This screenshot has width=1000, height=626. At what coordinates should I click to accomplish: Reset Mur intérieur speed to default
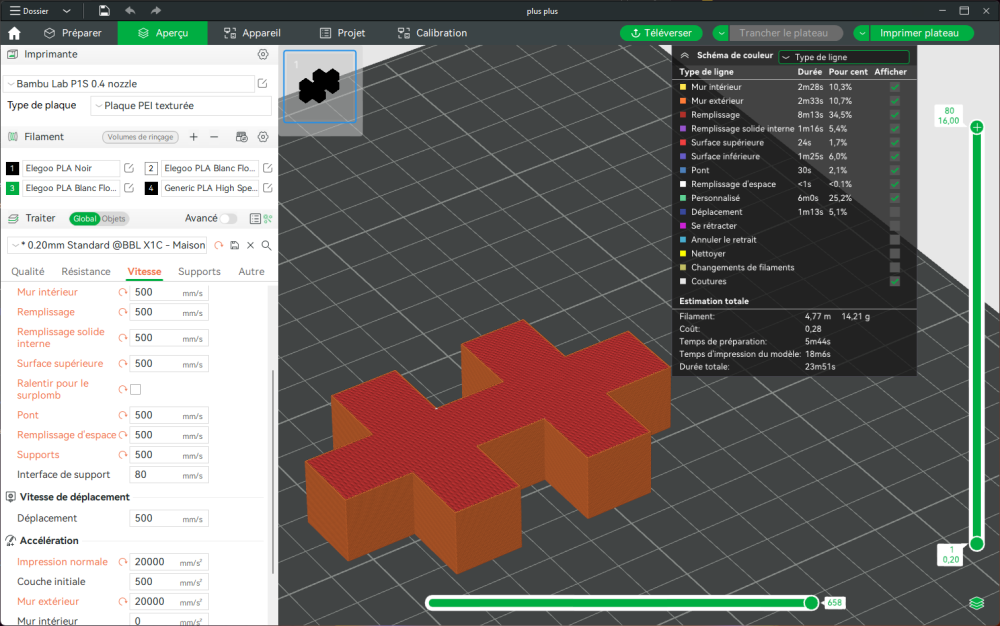point(122,293)
